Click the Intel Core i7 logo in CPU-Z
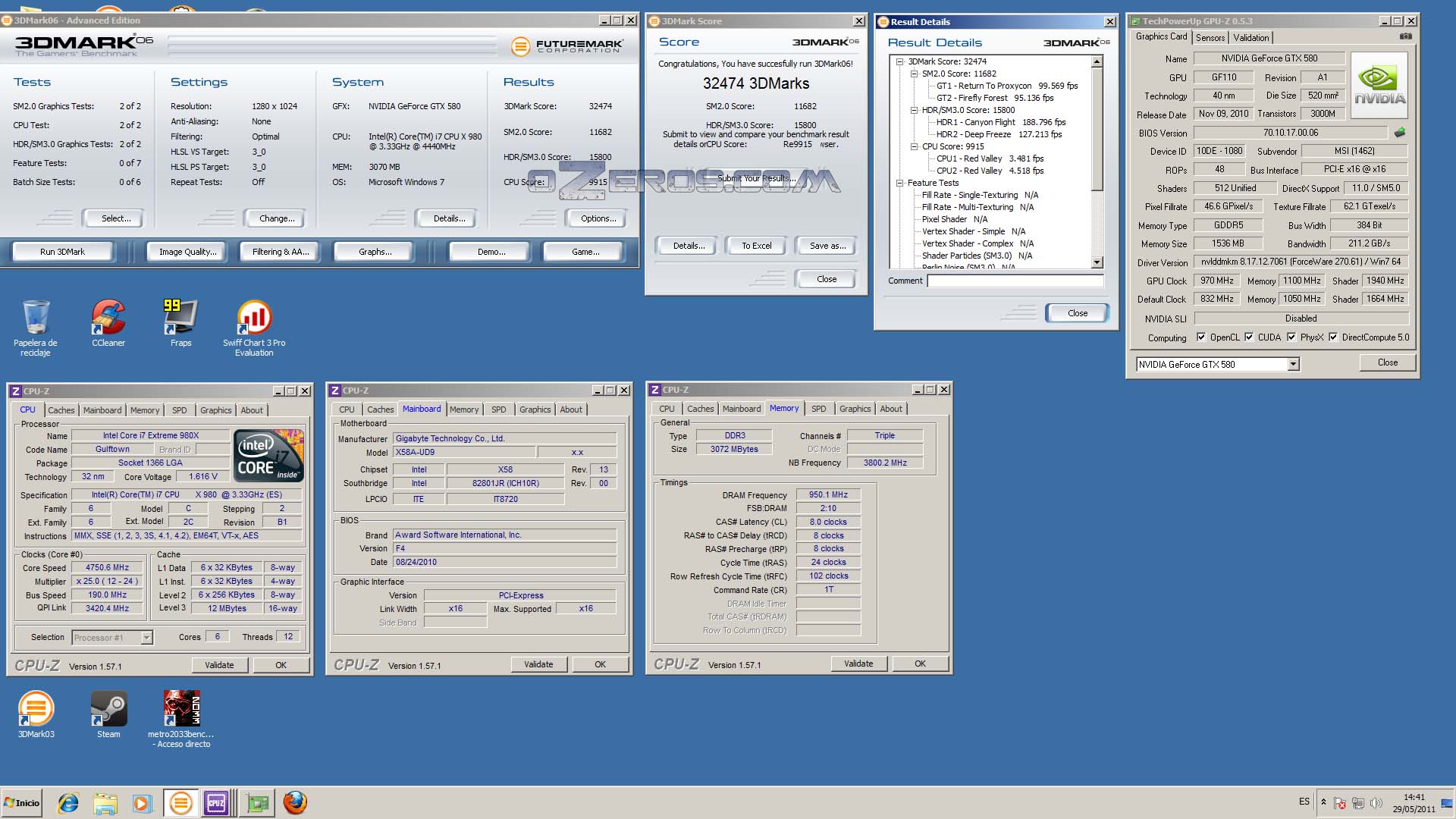This screenshot has width=1456, height=819. coord(269,456)
